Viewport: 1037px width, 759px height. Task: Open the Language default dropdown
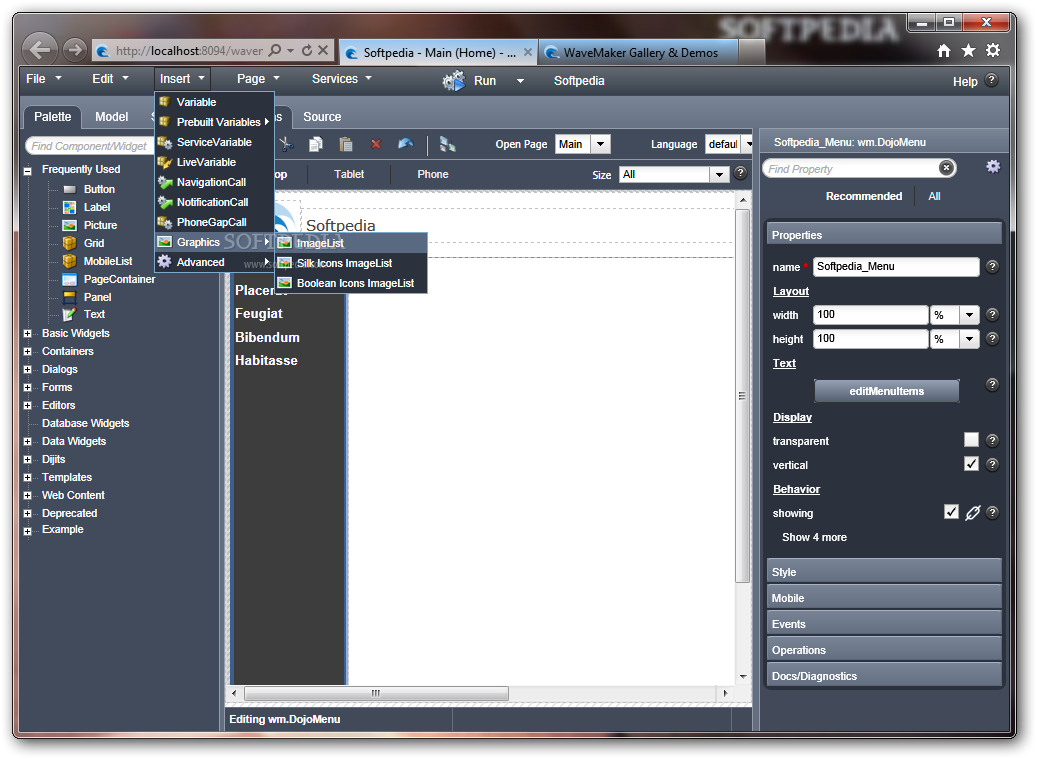(x=748, y=144)
